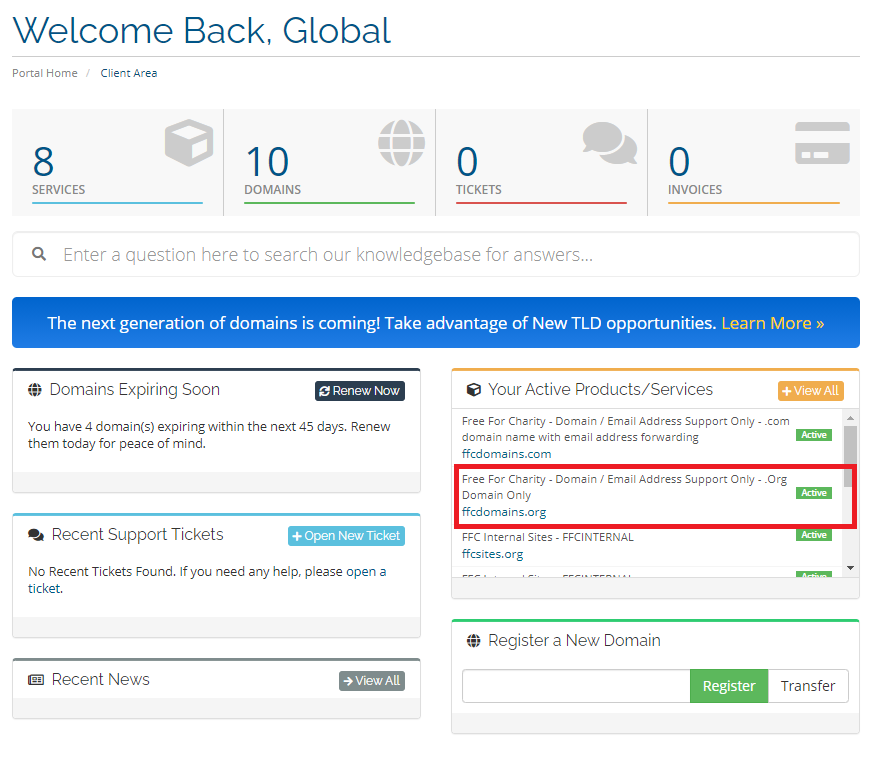Click the Register a New Domain globe icon
This screenshot has width=896, height=774.
point(471,640)
